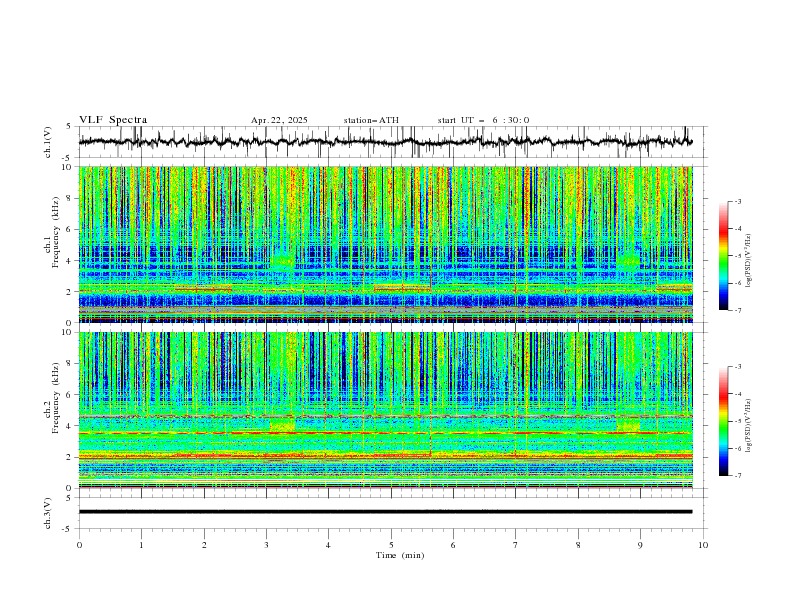Click the "-3" label on lower color bar
This screenshot has width=792, height=612.
(737, 367)
